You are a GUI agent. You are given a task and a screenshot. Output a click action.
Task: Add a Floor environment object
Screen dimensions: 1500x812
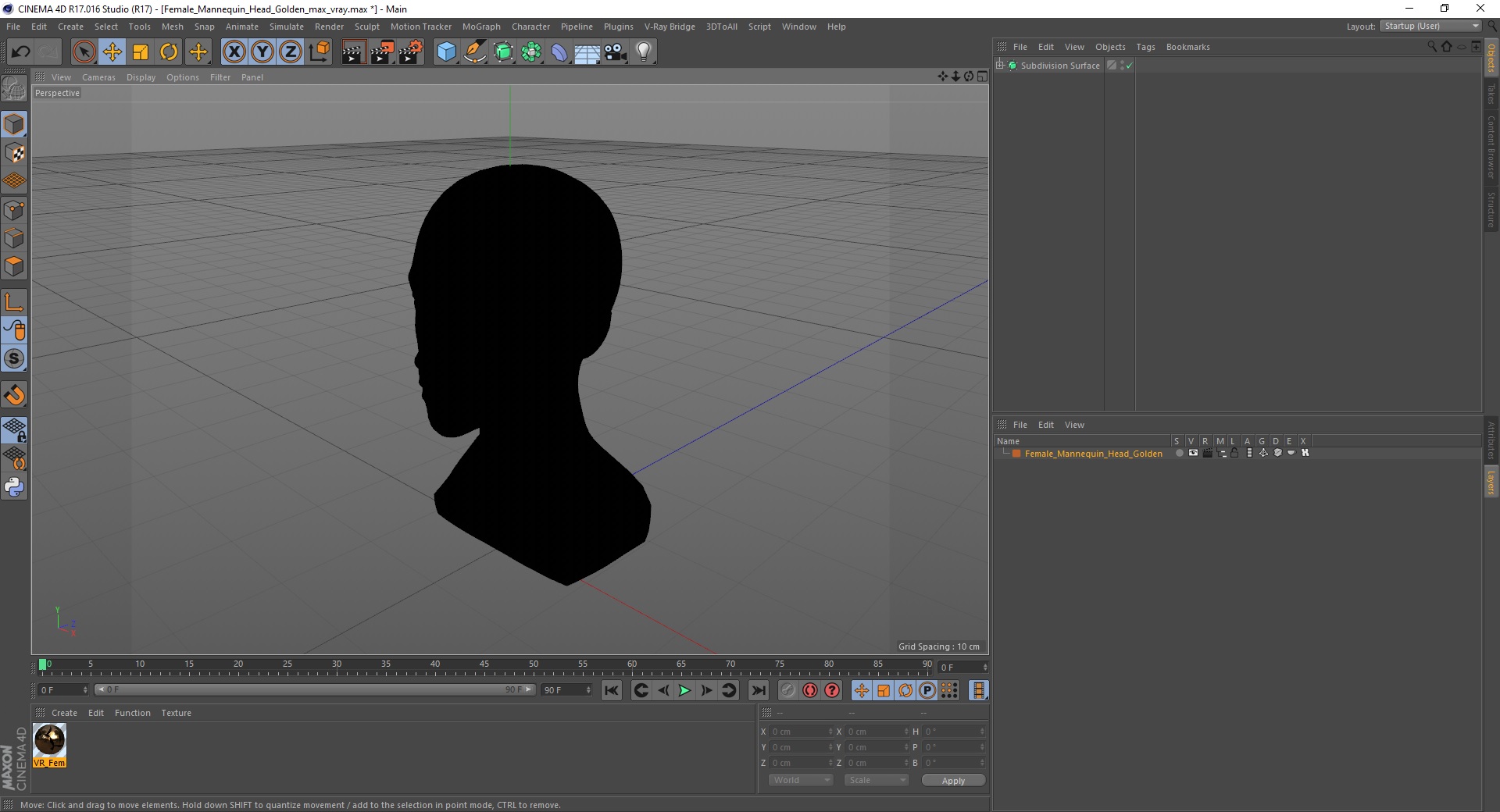click(x=587, y=52)
